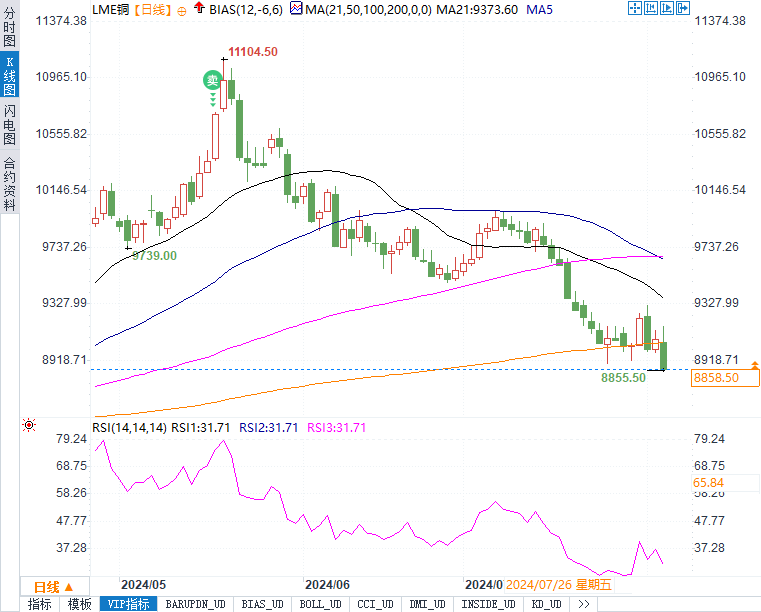Apply the BIAS_UD indicator
This screenshot has height=612, width=761.
click(262, 604)
